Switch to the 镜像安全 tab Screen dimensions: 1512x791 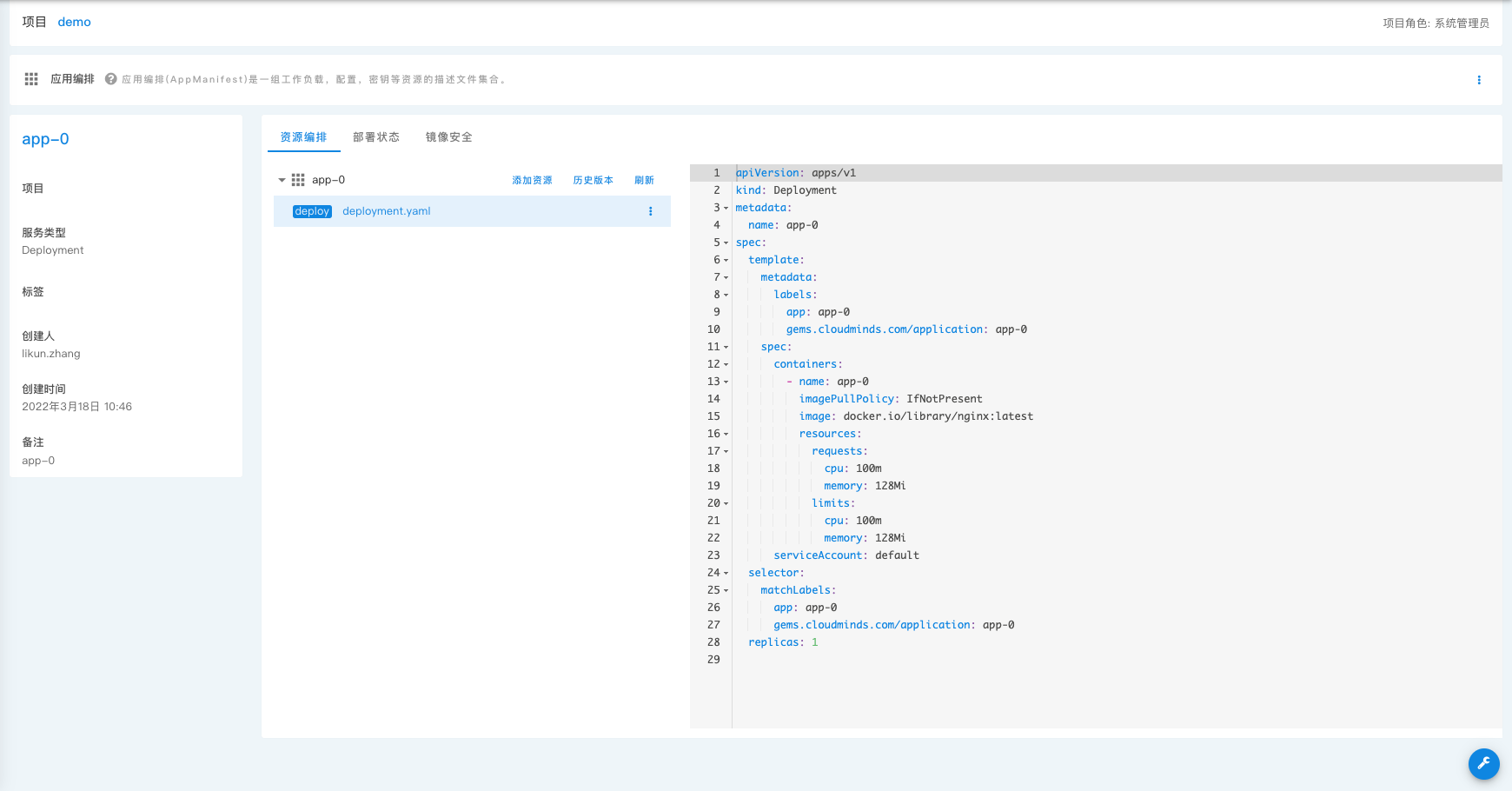(x=449, y=137)
